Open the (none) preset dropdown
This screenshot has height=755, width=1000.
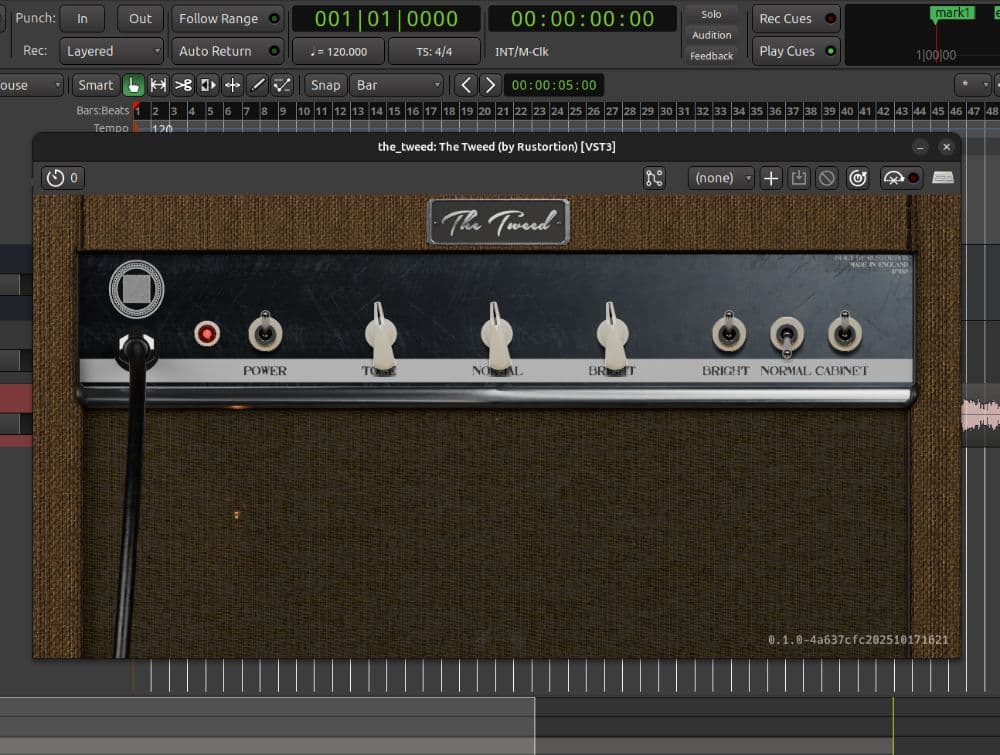[x=720, y=178]
